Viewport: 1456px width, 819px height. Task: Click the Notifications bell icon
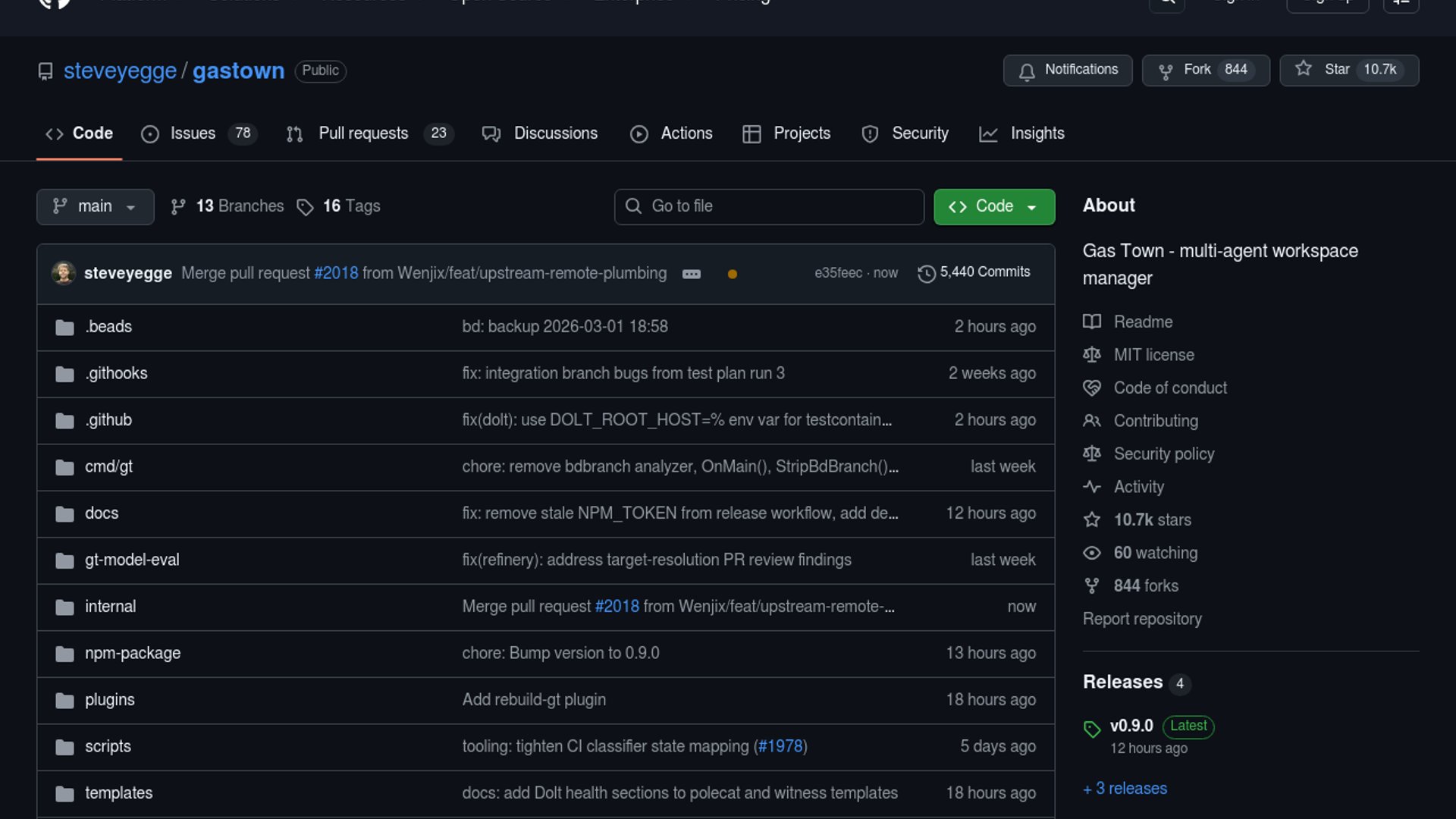pyautogui.click(x=1027, y=71)
